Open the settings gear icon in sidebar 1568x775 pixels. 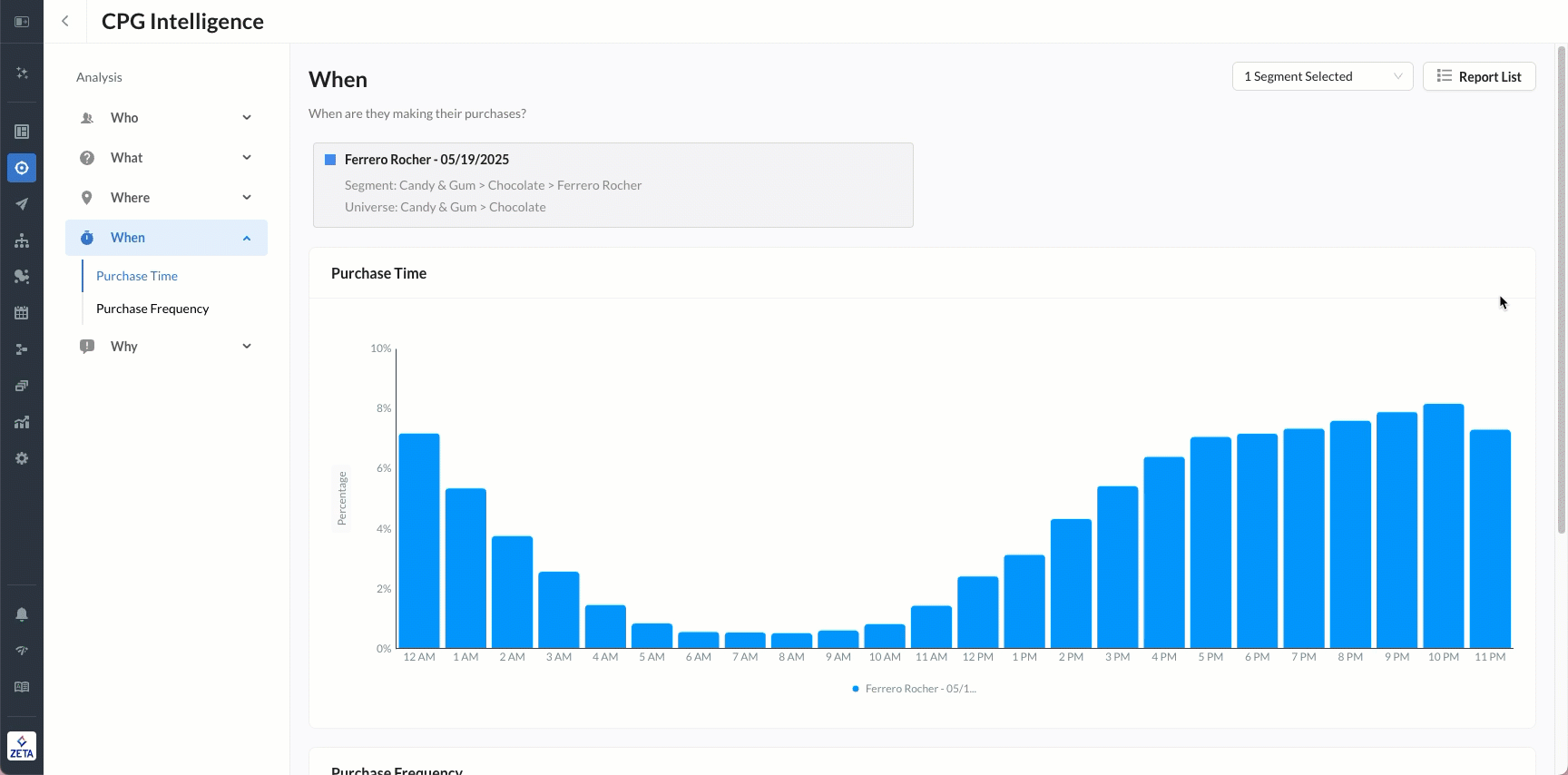(x=22, y=458)
